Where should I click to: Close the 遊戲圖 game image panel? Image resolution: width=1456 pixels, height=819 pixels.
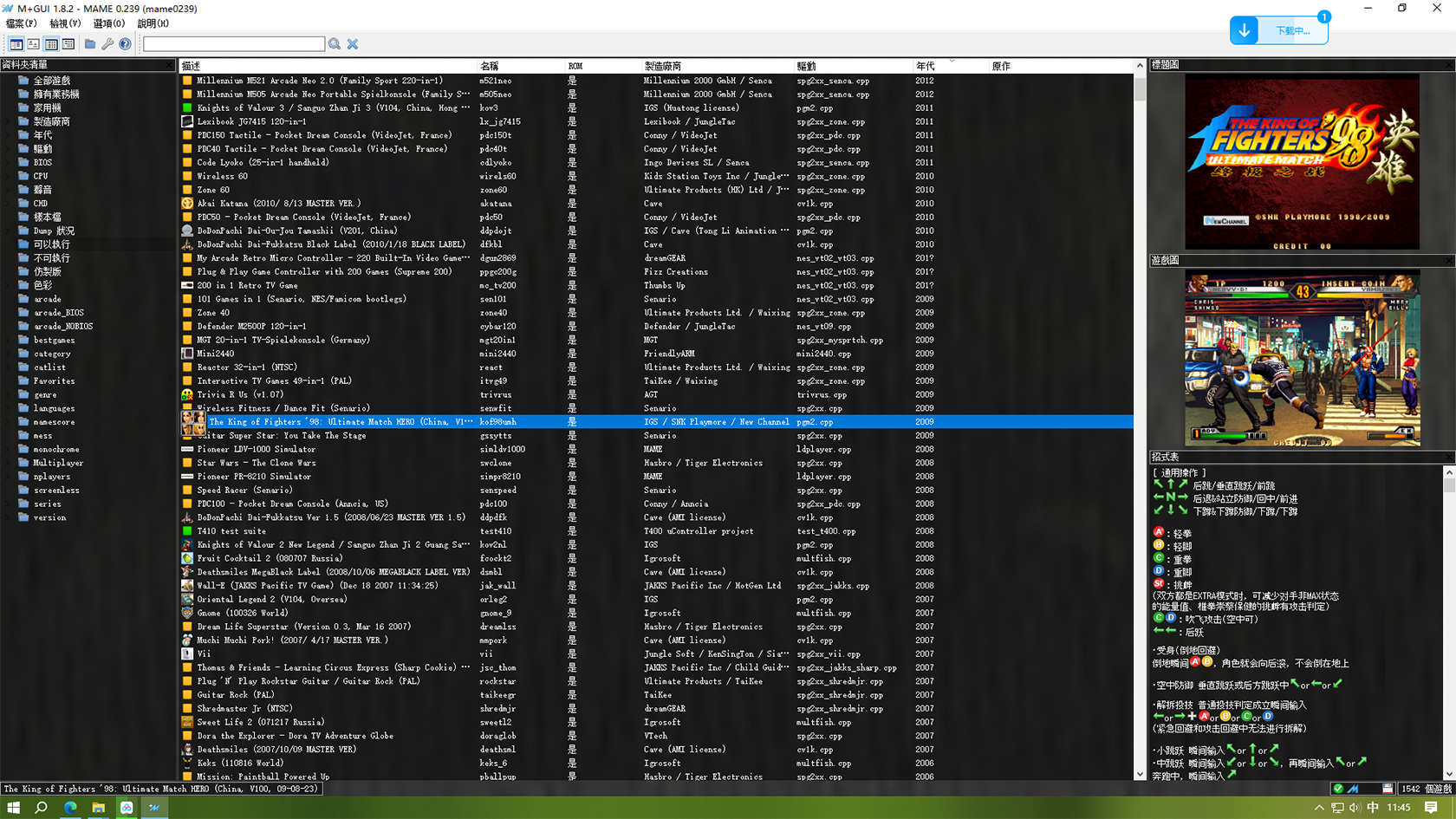[x=1449, y=260]
